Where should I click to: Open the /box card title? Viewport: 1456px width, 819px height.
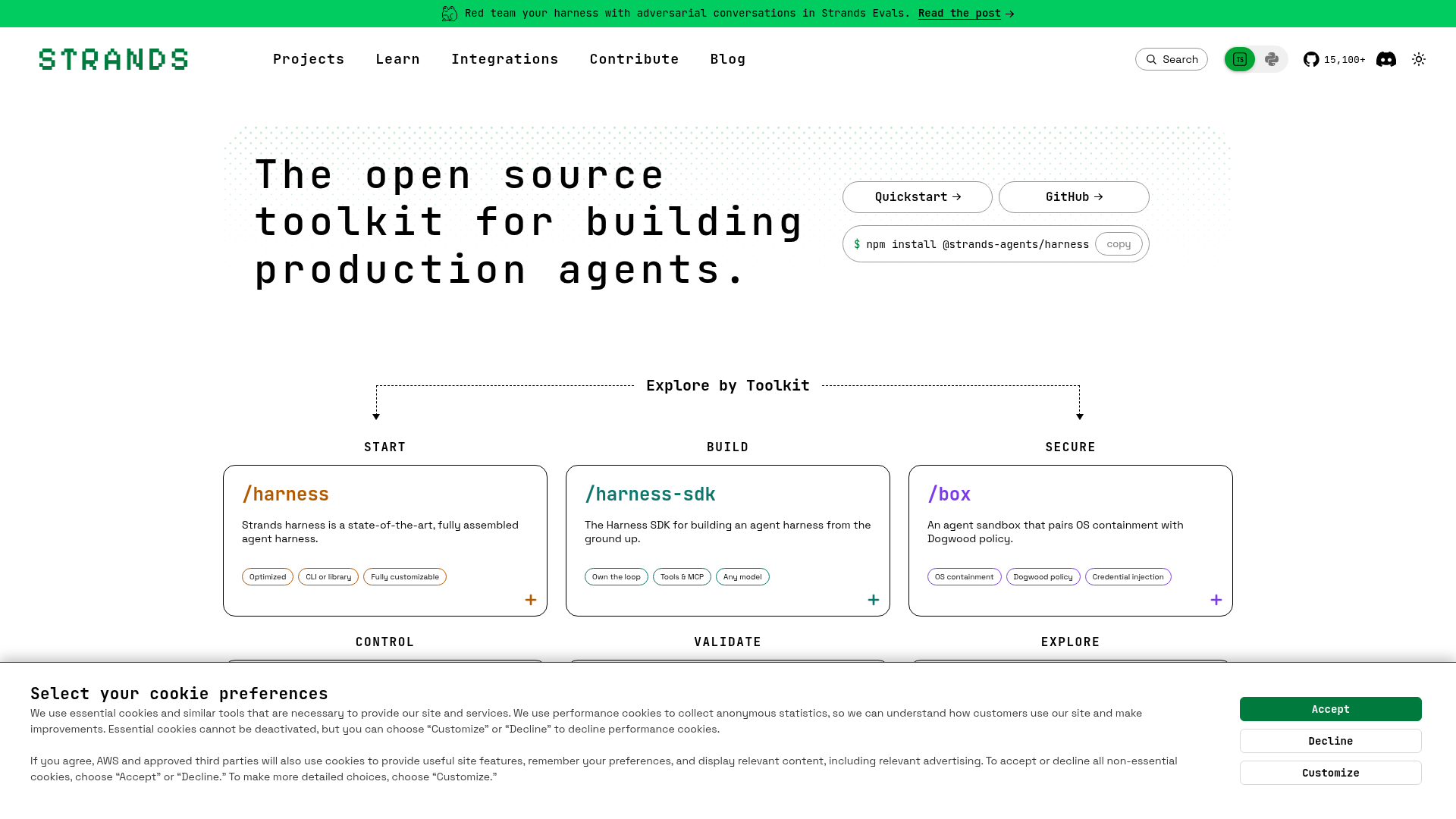pos(949,494)
